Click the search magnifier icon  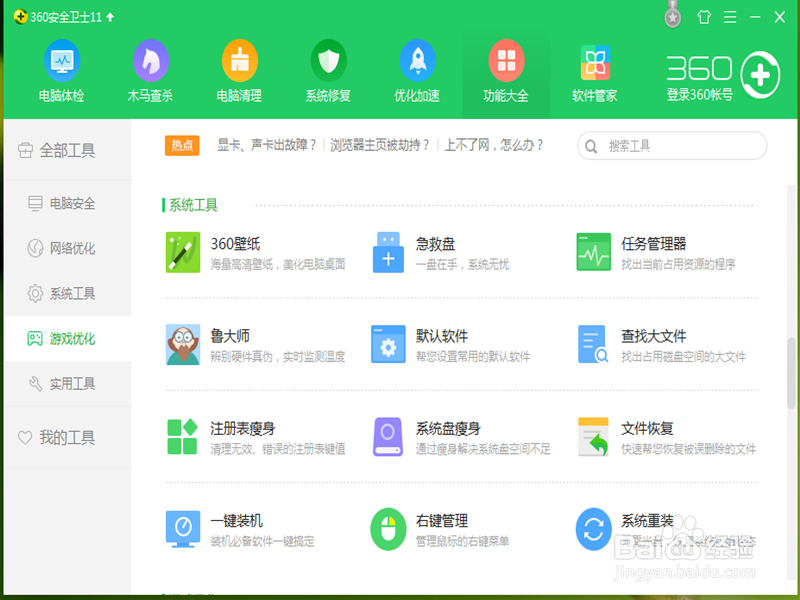pyautogui.click(x=591, y=146)
